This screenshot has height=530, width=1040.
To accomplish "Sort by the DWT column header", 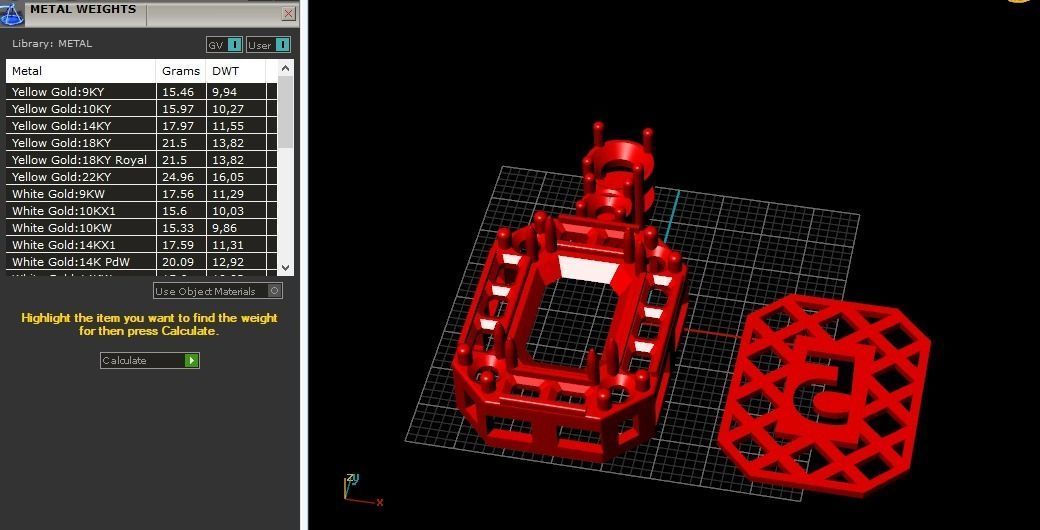I will coord(235,71).
